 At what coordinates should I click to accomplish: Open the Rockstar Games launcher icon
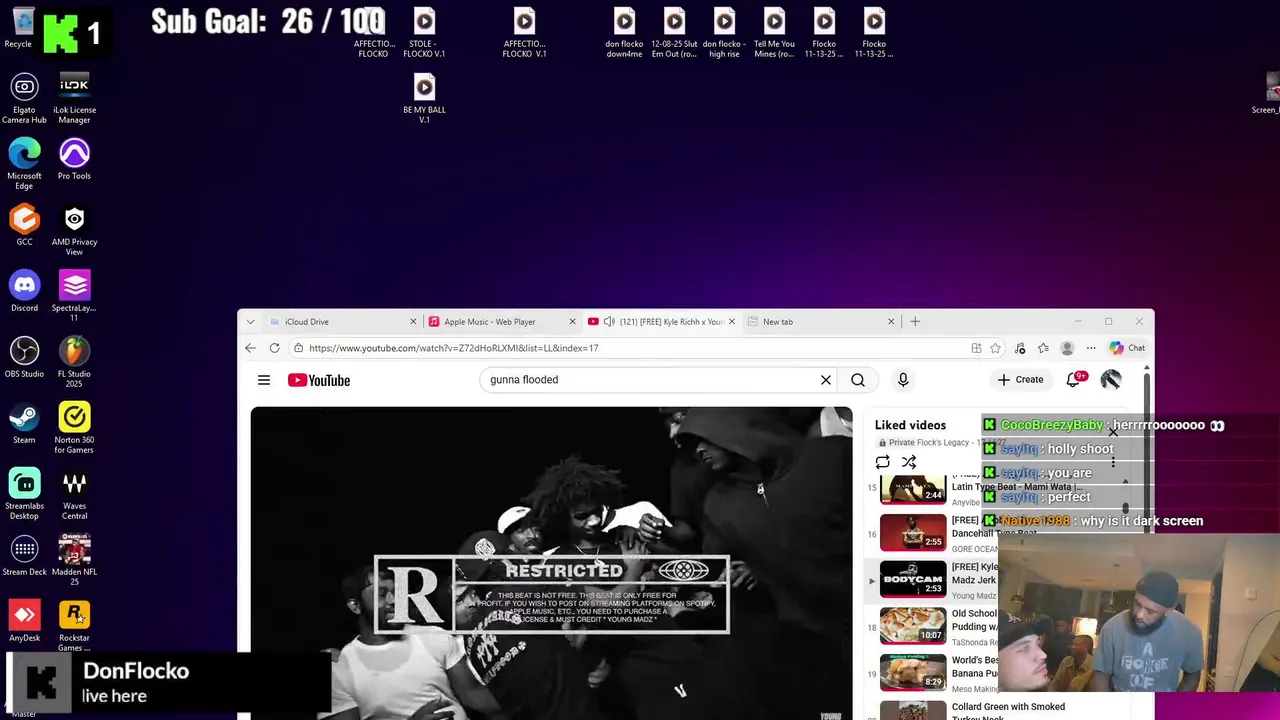click(x=74, y=626)
